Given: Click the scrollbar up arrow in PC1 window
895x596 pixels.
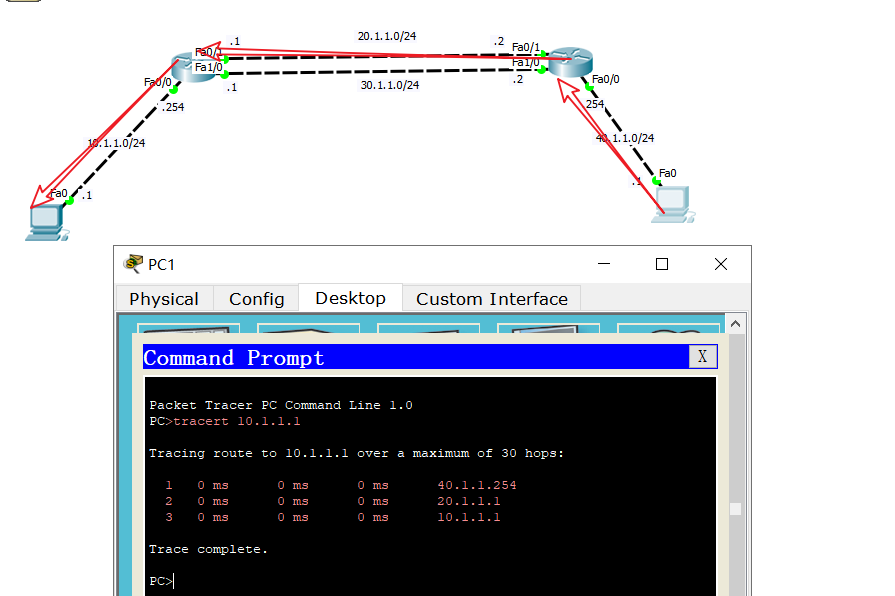Looking at the screenshot, I should [736, 324].
